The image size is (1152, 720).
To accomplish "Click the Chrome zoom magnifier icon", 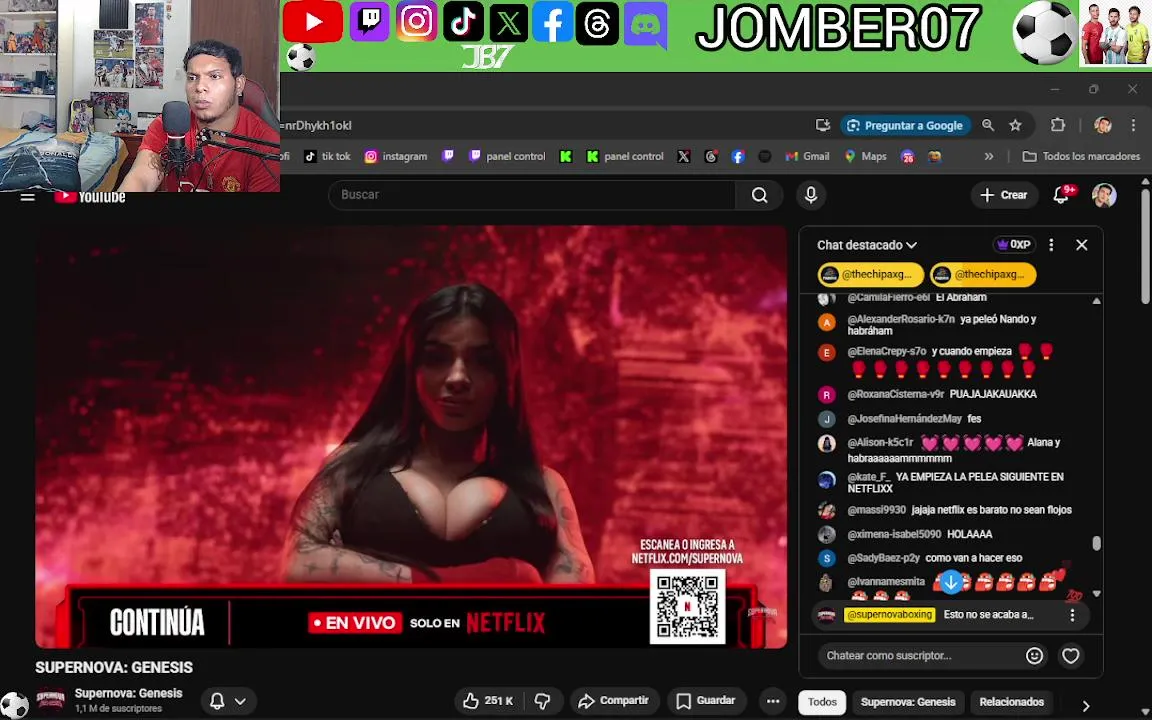I will pyautogui.click(x=988, y=126).
